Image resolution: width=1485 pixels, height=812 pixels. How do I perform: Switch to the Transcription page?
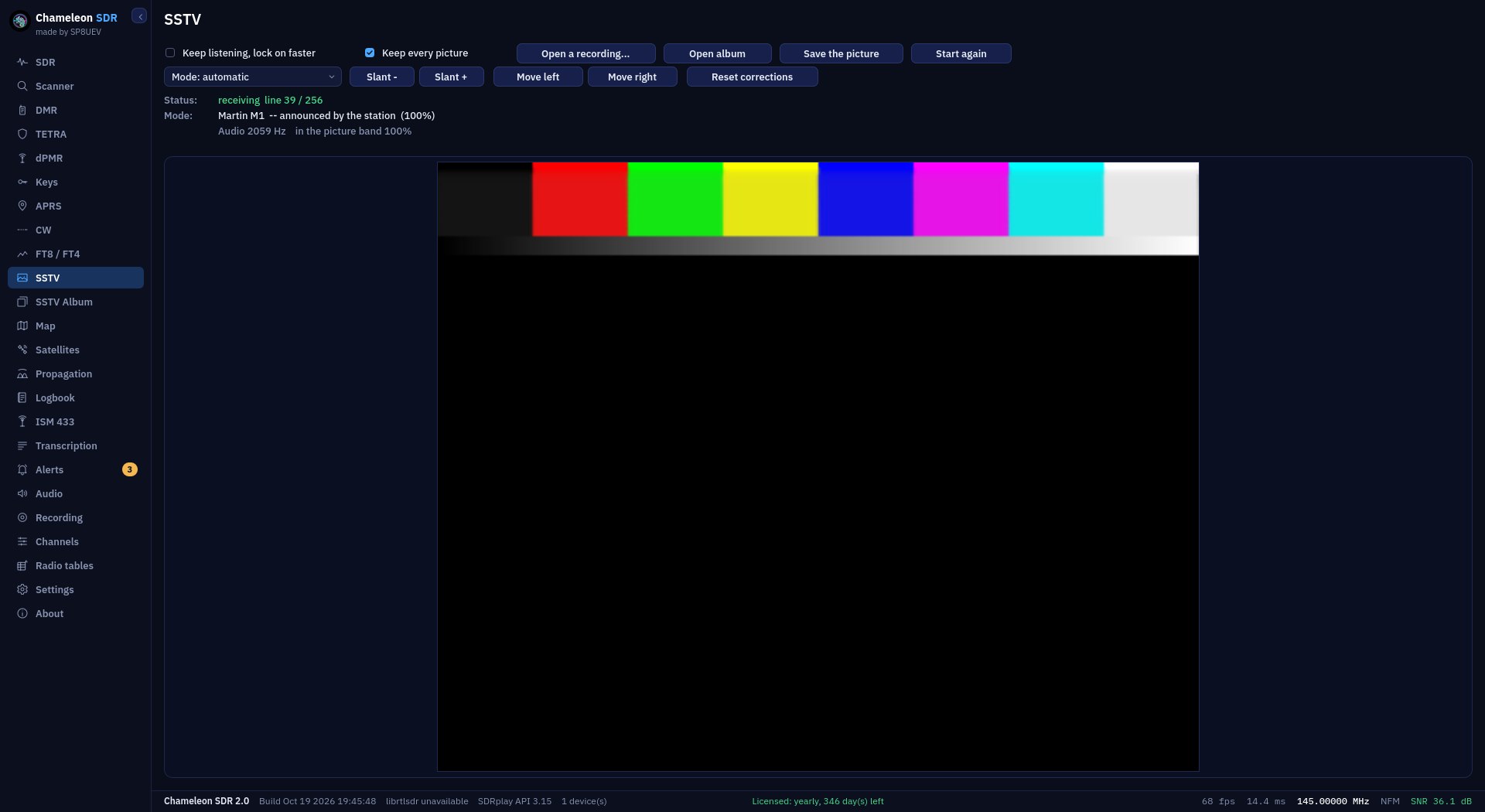[x=76, y=445]
